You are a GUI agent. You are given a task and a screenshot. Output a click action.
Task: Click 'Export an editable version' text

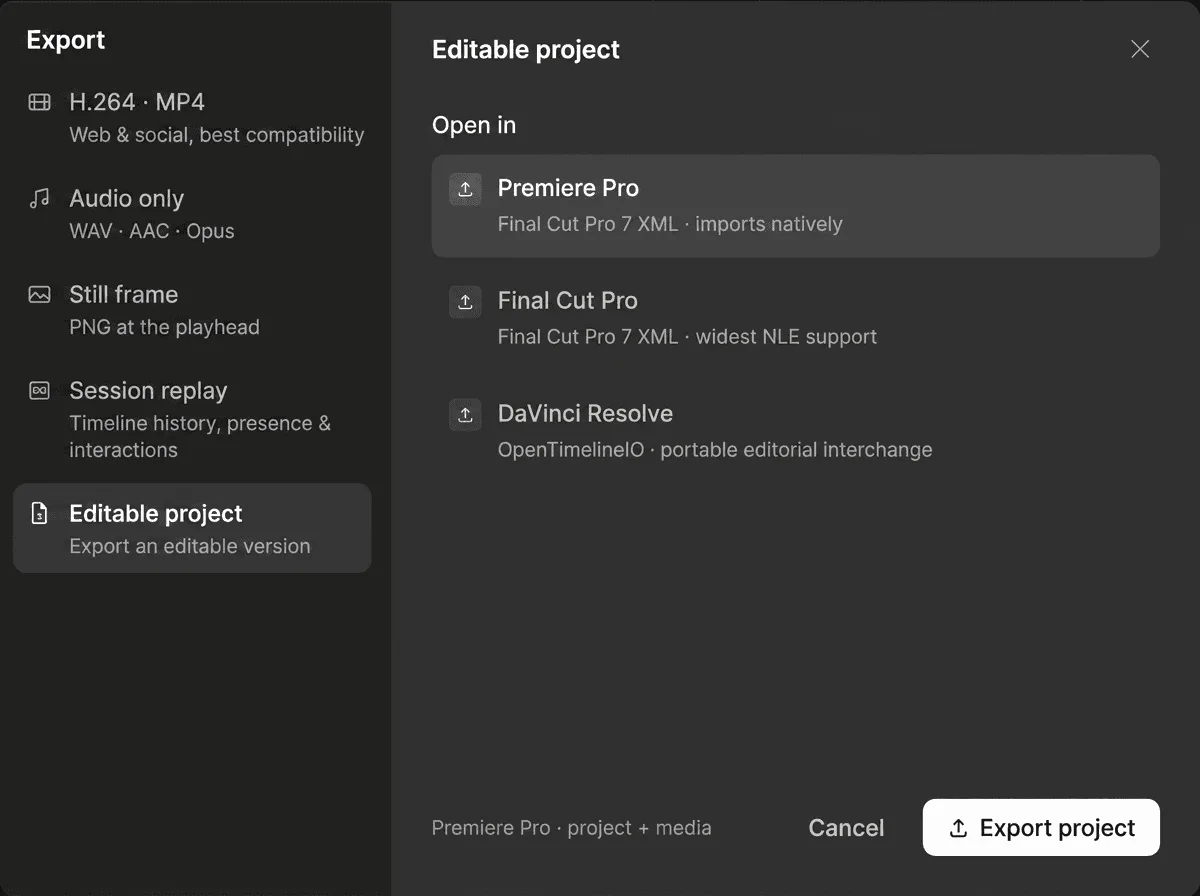tap(190, 546)
